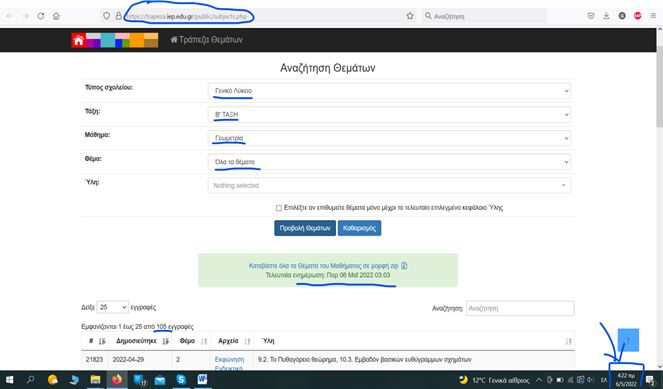Viewport: 663px width, 389px height.
Task: Open the Θέμα dropdown showing Όλα τα θέματα
Action: click(x=389, y=162)
